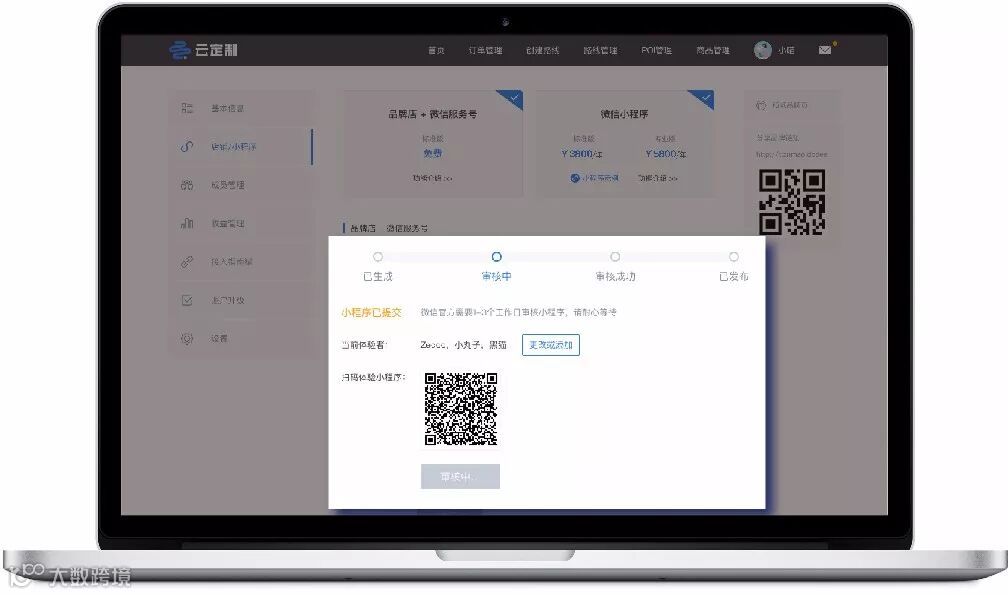Open 成员管理 via its people icon
The height and width of the screenshot is (595, 1008).
(x=187, y=185)
